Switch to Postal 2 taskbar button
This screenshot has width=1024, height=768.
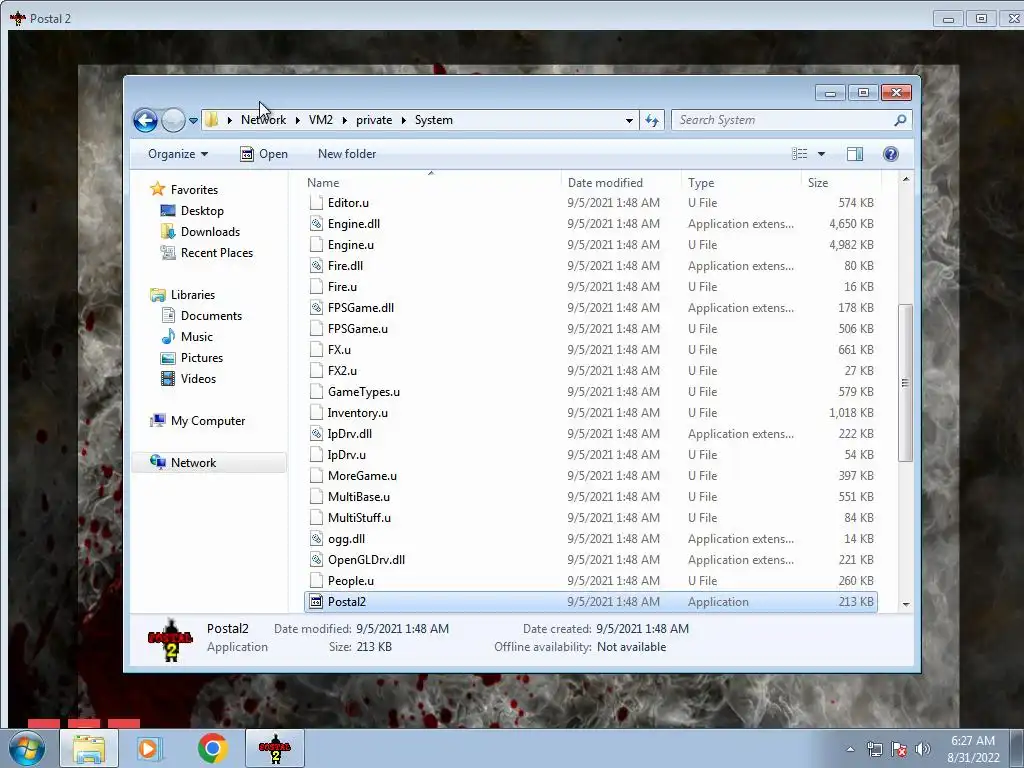point(275,748)
